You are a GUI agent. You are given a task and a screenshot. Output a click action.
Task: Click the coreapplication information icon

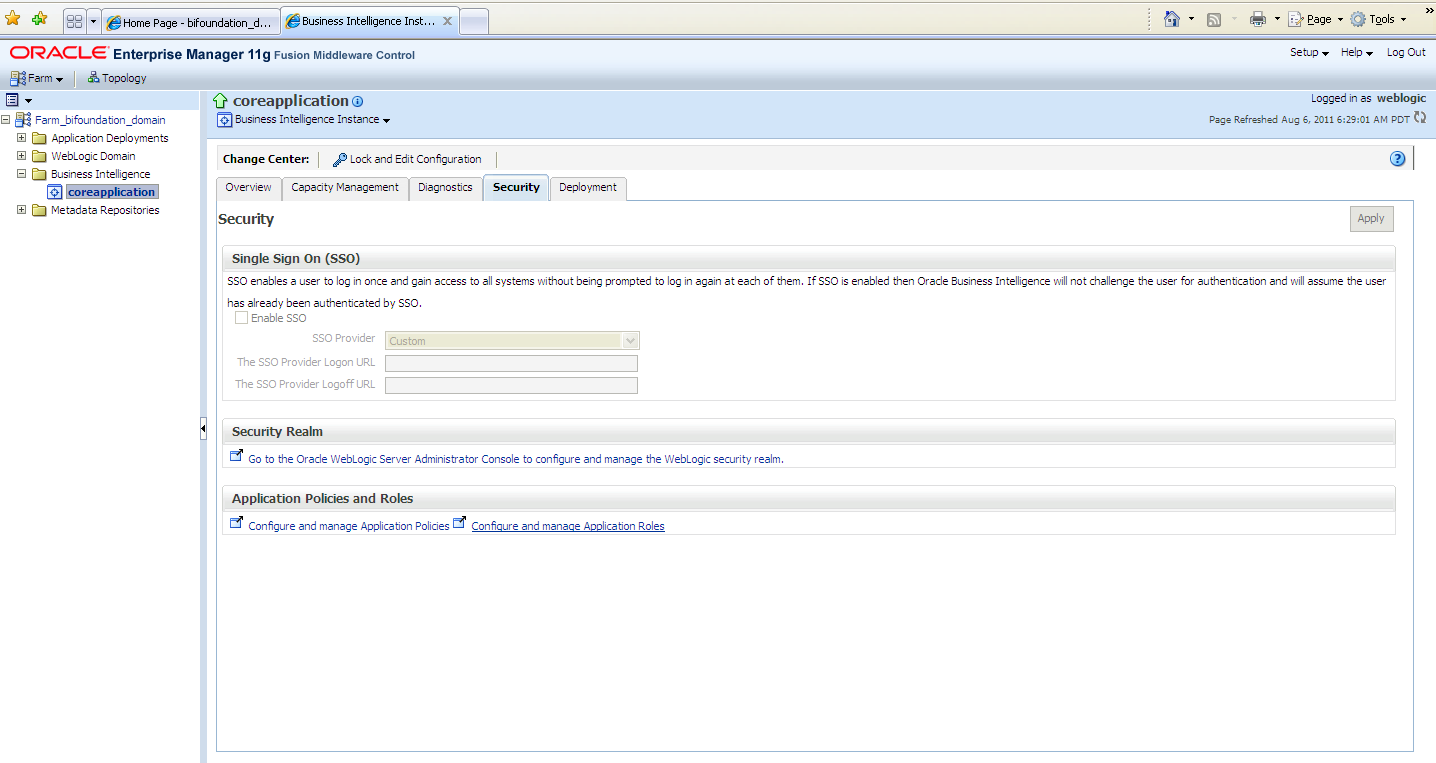(x=358, y=102)
